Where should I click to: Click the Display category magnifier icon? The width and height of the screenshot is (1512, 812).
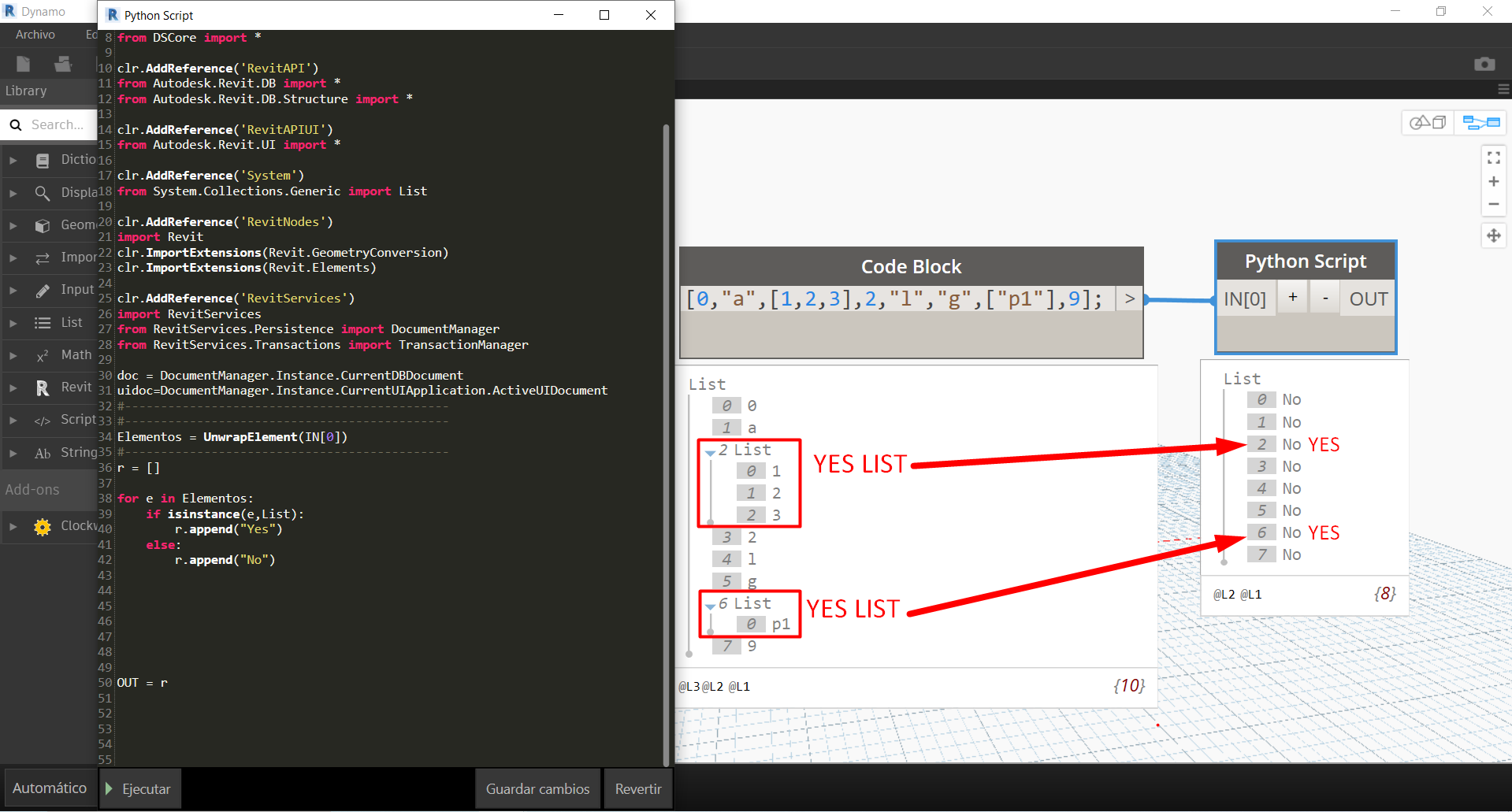[43, 193]
